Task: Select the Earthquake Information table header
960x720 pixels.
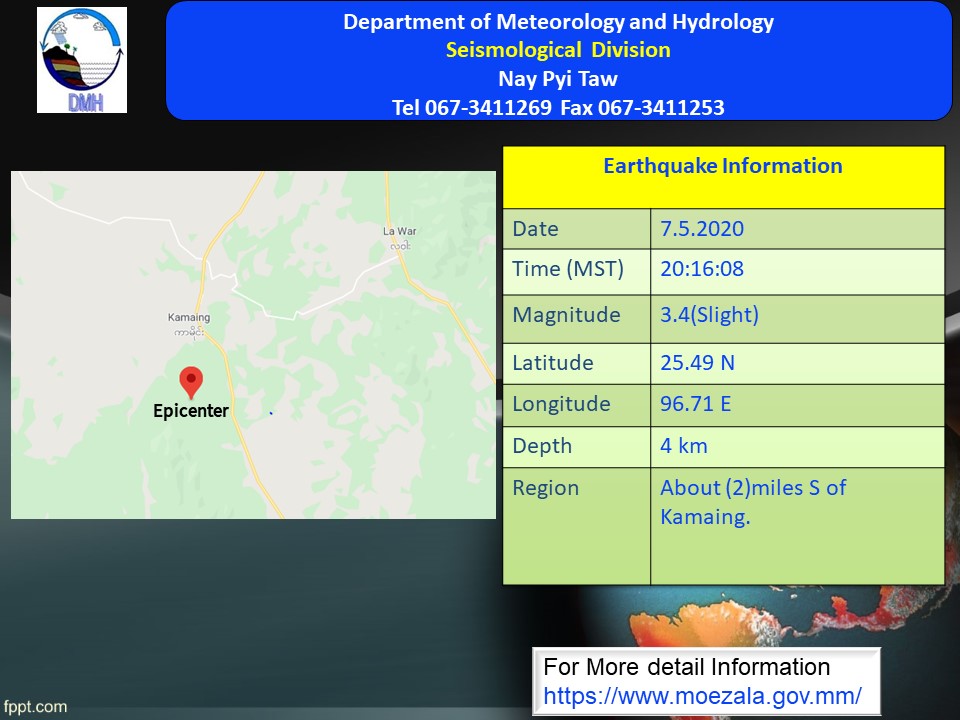Action: [722, 166]
